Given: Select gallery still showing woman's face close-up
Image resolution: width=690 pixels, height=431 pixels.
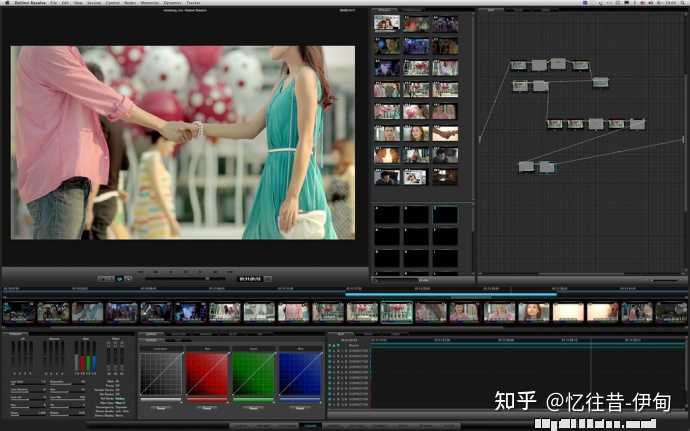Looking at the screenshot, I should [x=416, y=133].
